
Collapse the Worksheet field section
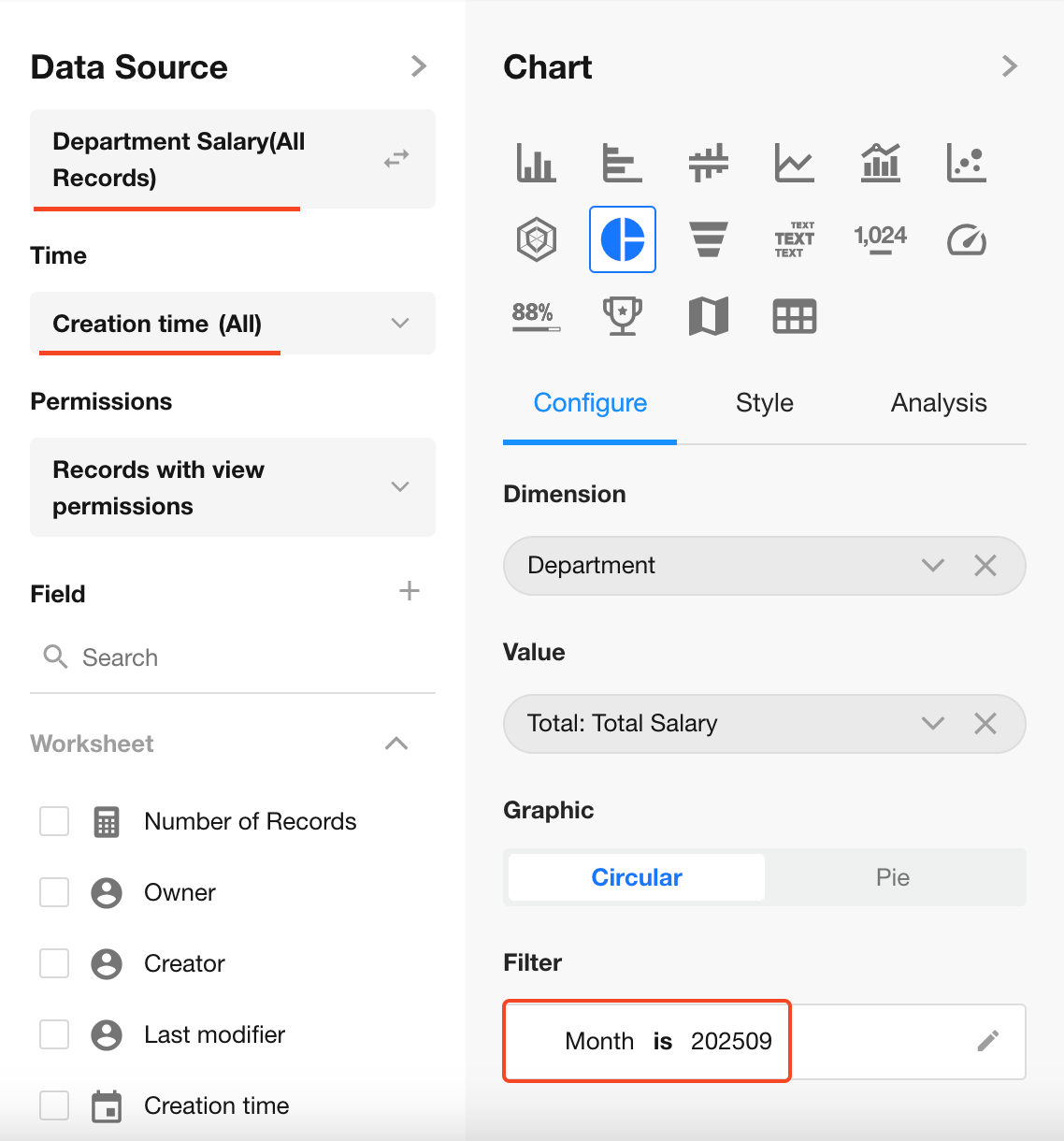coord(396,744)
